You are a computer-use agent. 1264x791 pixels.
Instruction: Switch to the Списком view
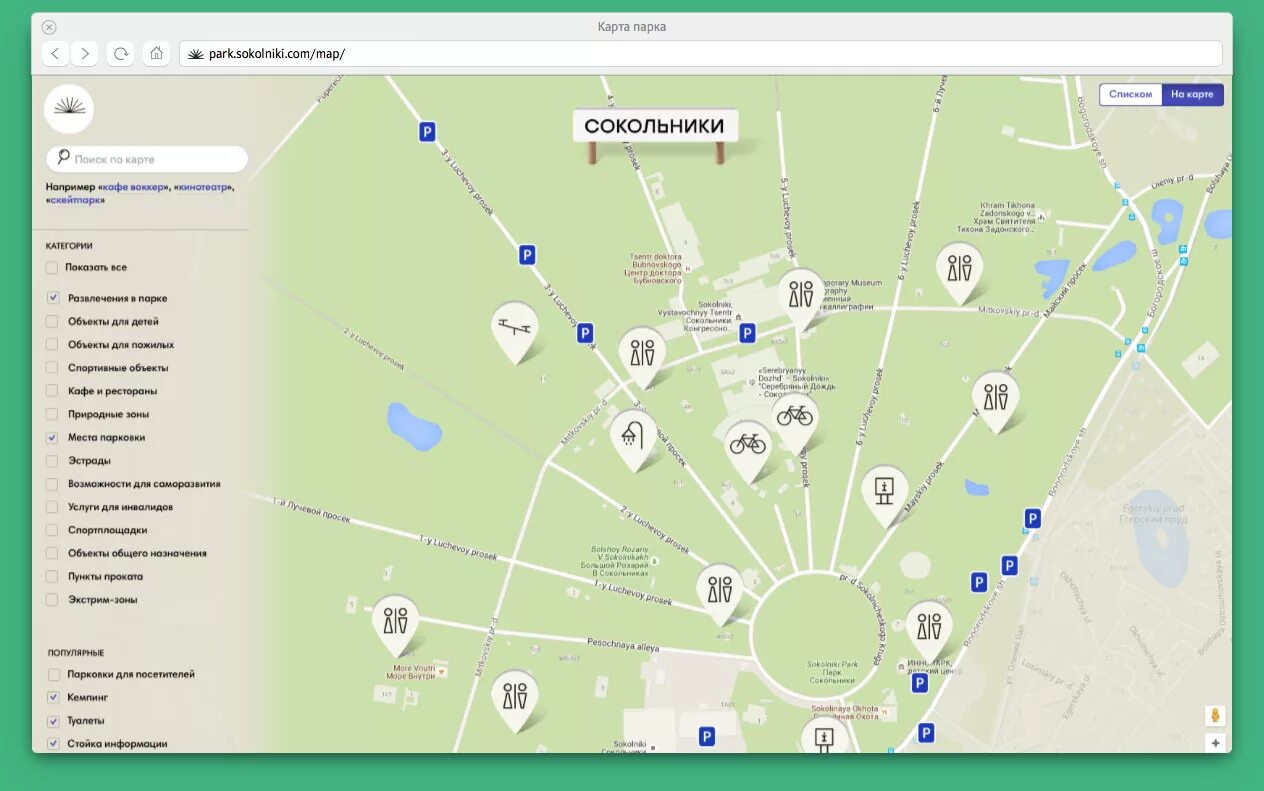pyautogui.click(x=1131, y=94)
